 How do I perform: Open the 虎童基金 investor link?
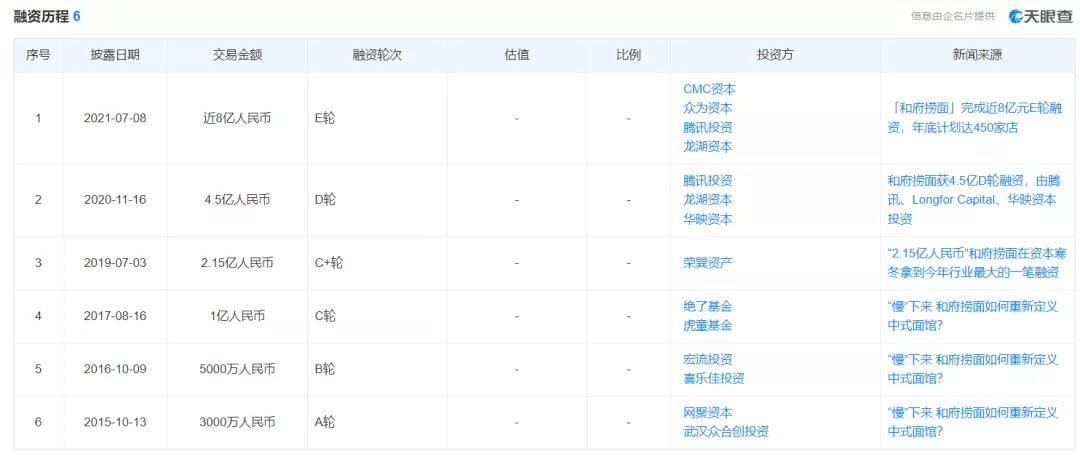[707, 325]
